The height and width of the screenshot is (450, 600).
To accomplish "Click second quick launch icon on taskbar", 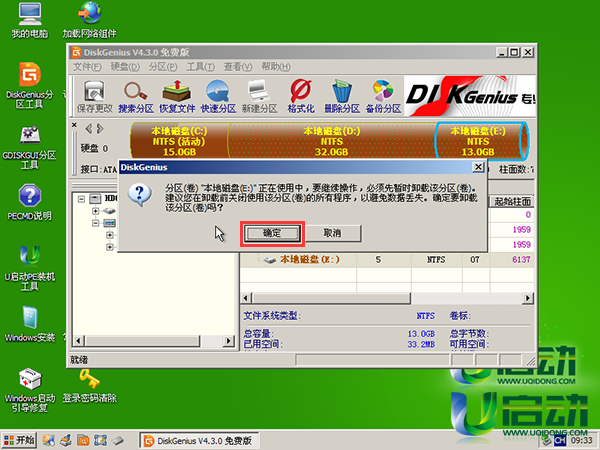I will (x=65, y=440).
